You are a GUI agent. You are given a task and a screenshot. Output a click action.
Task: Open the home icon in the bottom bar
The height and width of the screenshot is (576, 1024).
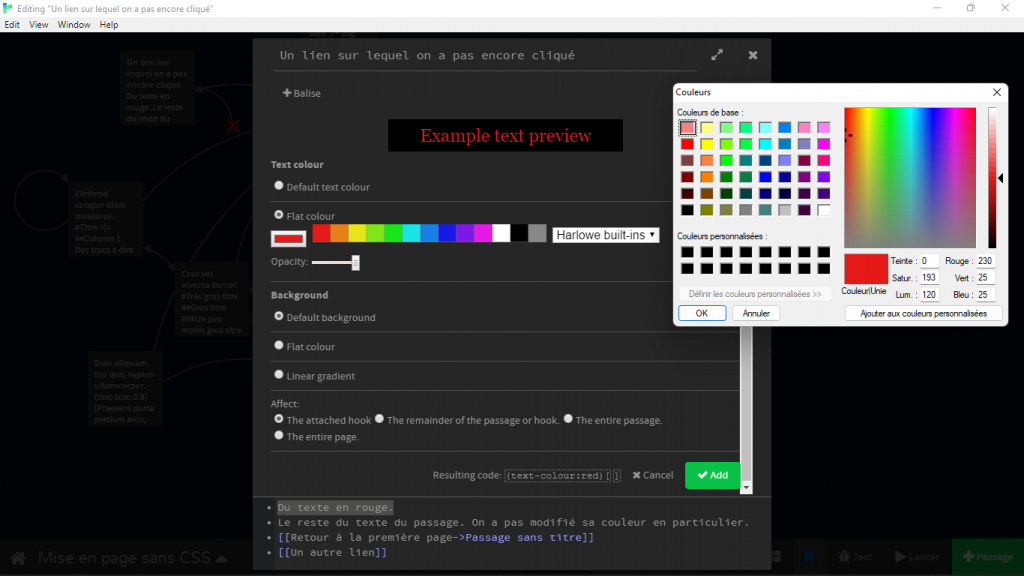(18, 558)
